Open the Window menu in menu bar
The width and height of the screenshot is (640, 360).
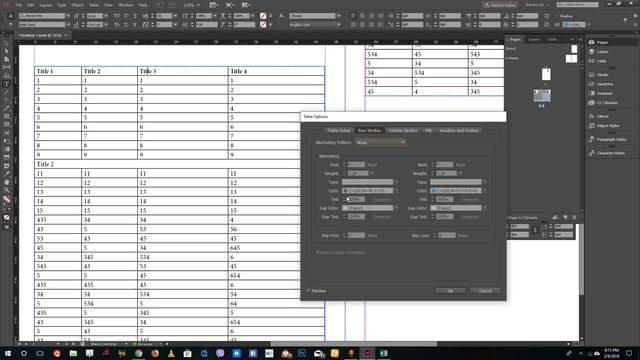(126, 5)
